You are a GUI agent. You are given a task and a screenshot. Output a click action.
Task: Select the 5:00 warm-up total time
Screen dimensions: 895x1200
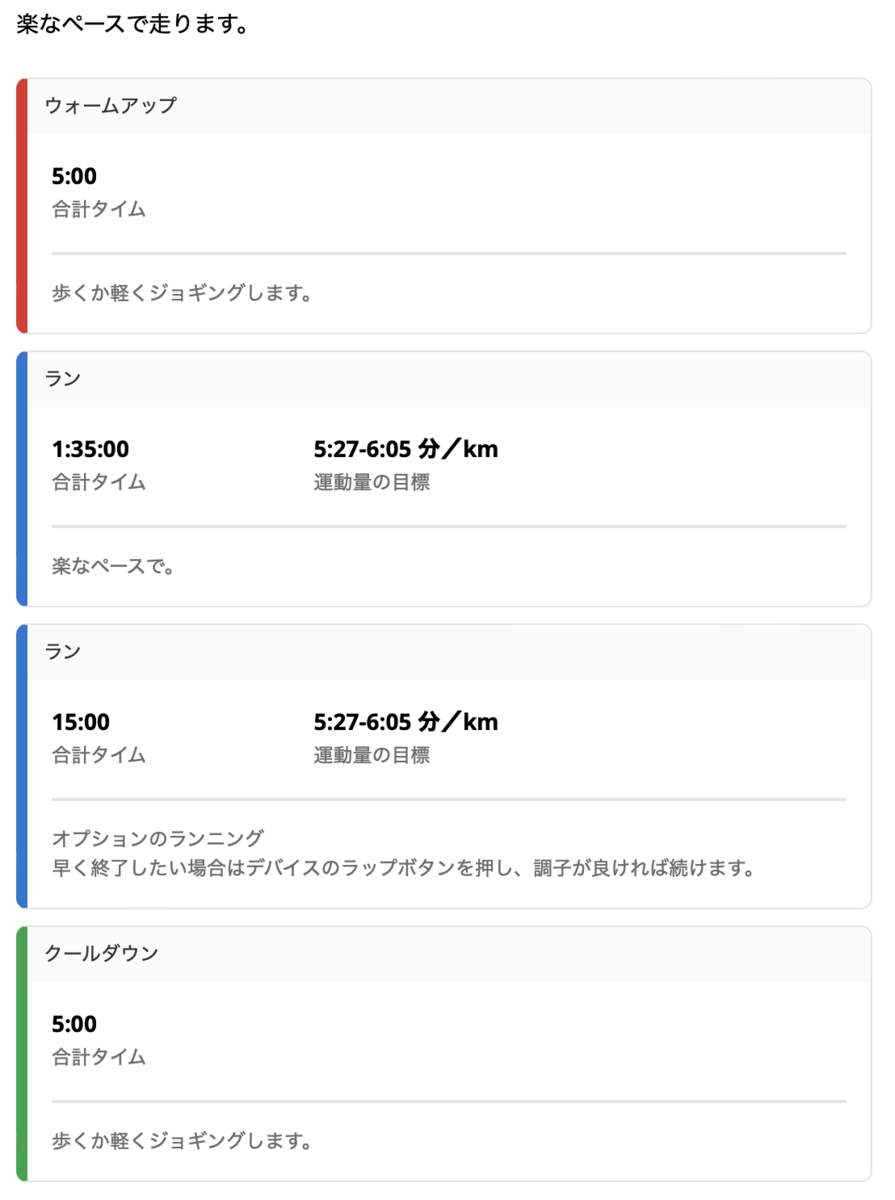pos(74,177)
